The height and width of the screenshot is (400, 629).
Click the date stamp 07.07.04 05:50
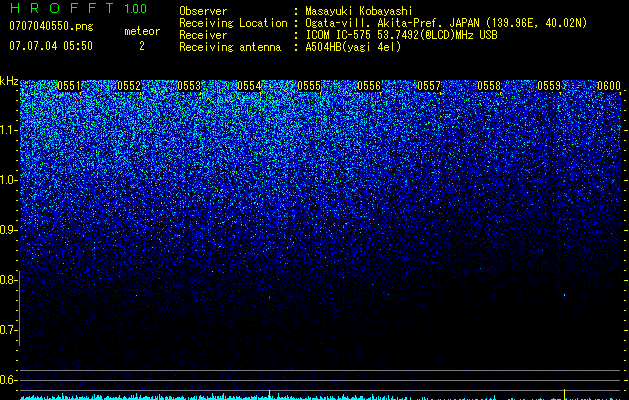51,46
